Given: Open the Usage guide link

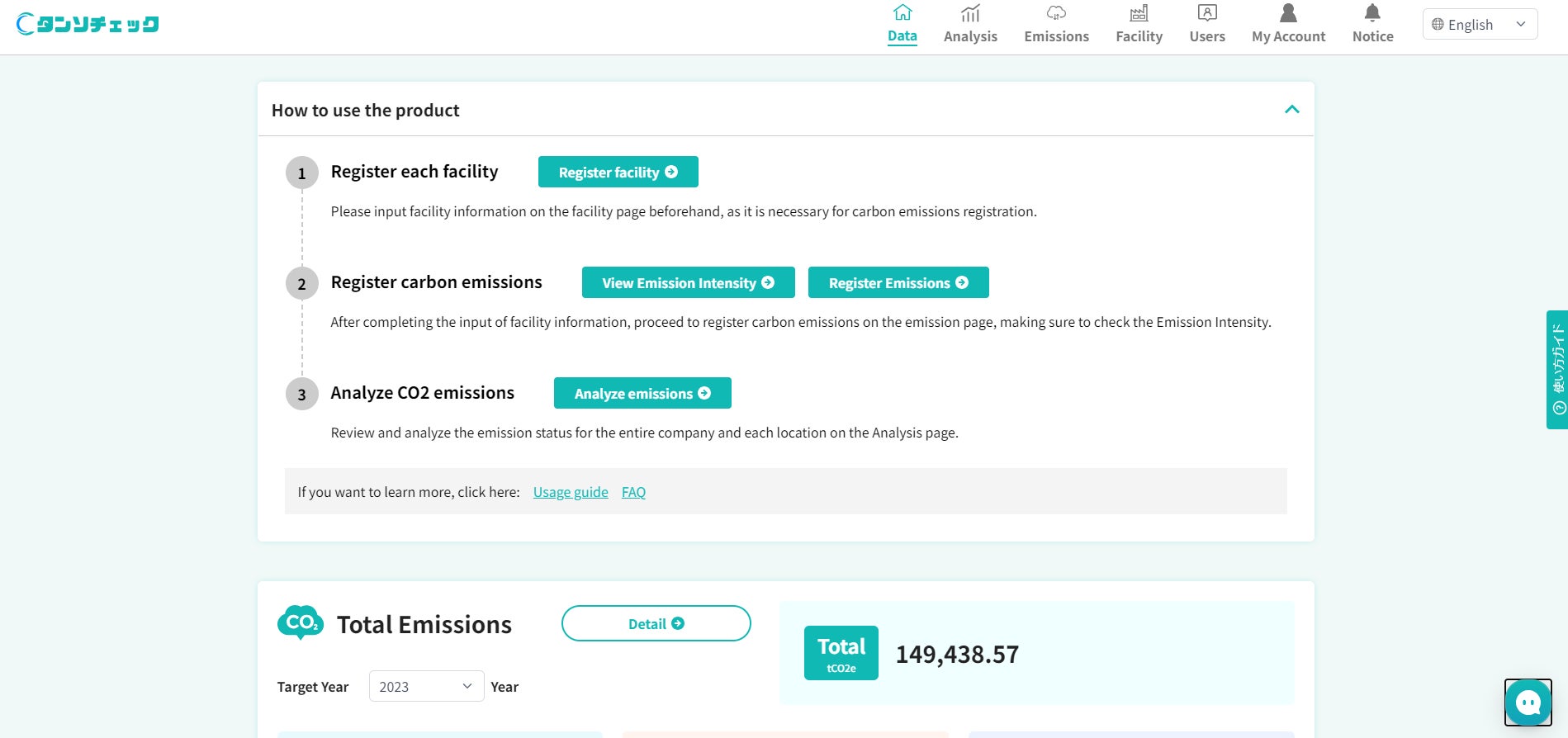Looking at the screenshot, I should click(x=571, y=492).
